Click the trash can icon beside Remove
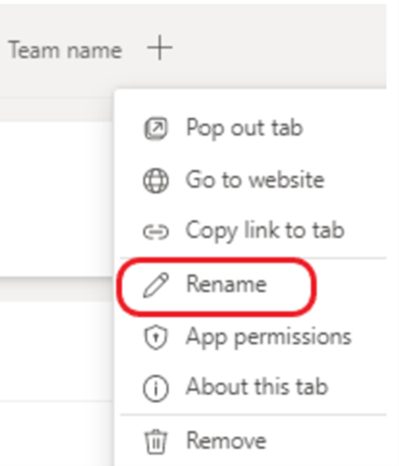399x466 pixels. coord(156,441)
